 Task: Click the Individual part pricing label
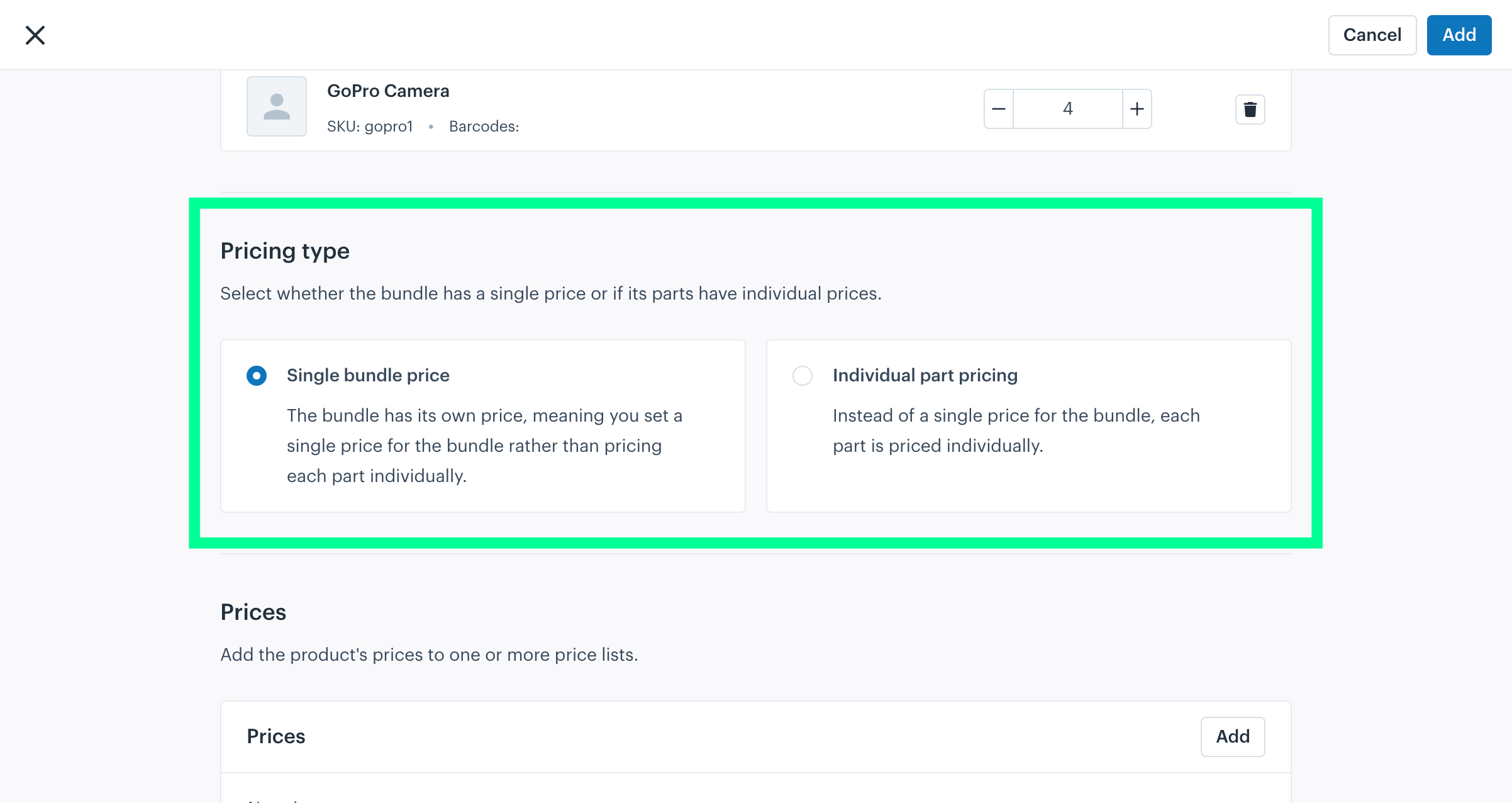click(x=925, y=376)
